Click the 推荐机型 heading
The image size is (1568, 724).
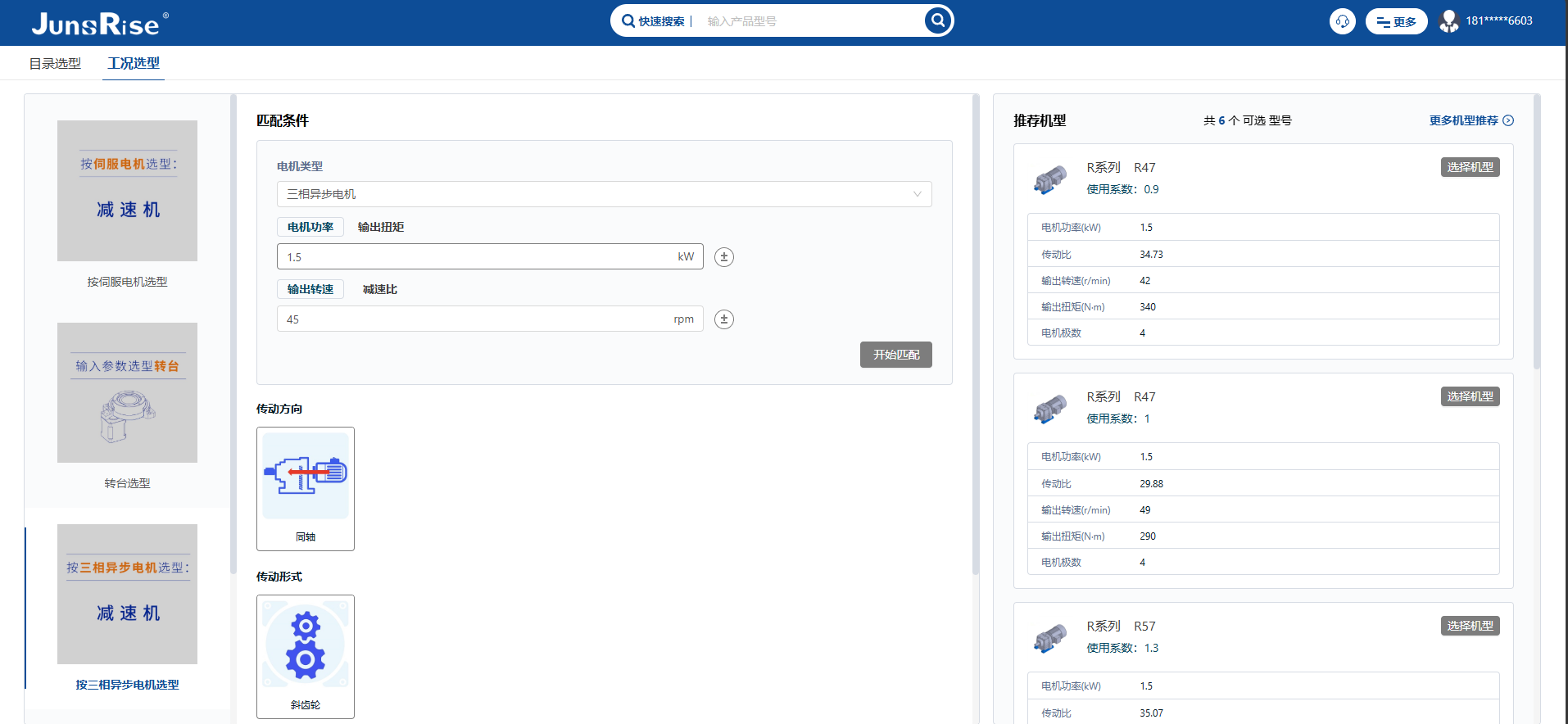tap(1040, 120)
